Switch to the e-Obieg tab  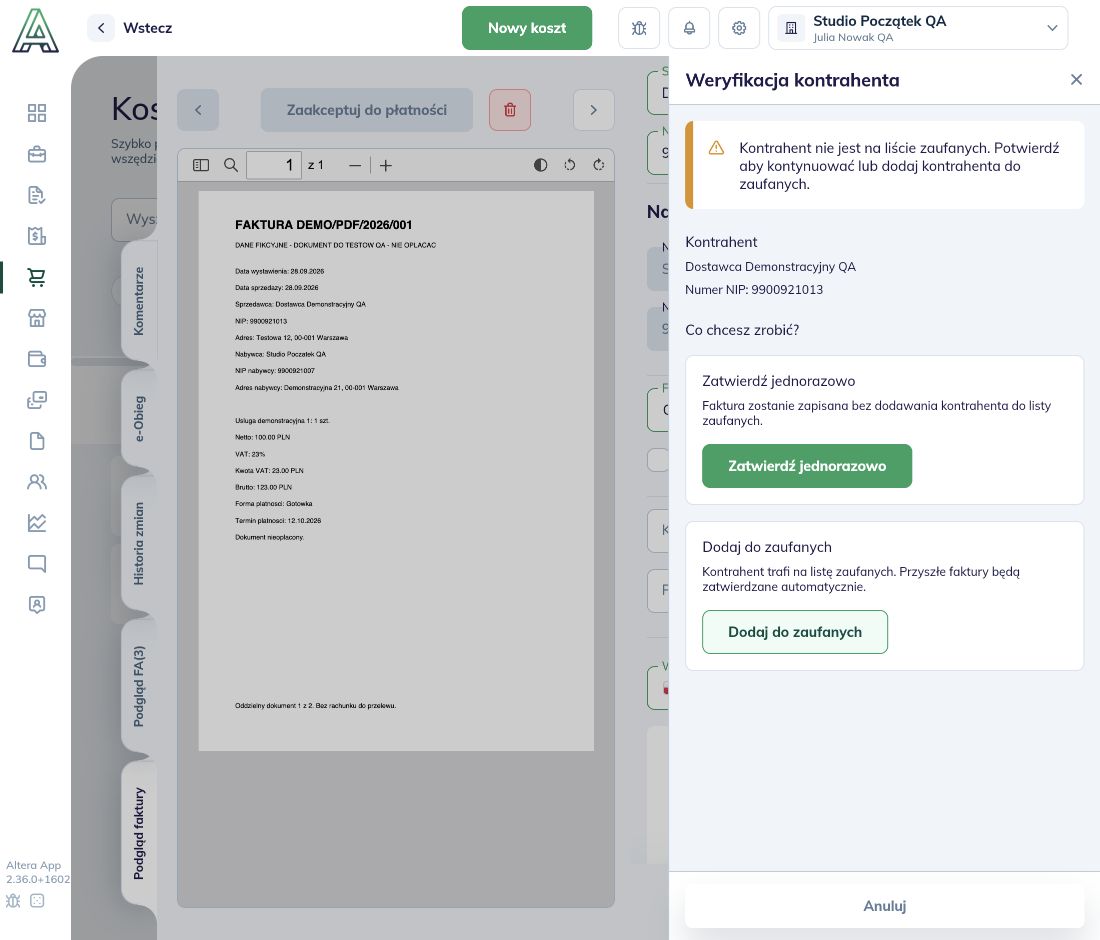(139, 419)
